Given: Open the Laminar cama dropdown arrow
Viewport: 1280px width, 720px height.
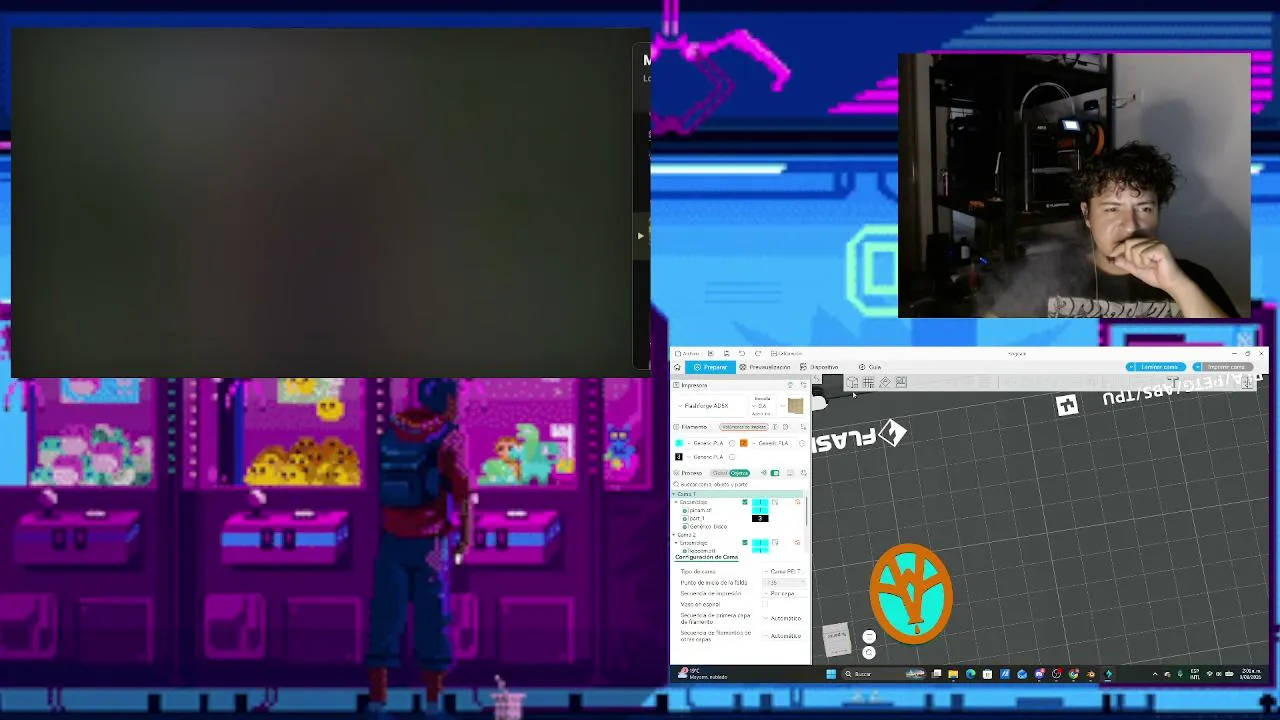Looking at the screenshot, I should (x=1131, y=367).
